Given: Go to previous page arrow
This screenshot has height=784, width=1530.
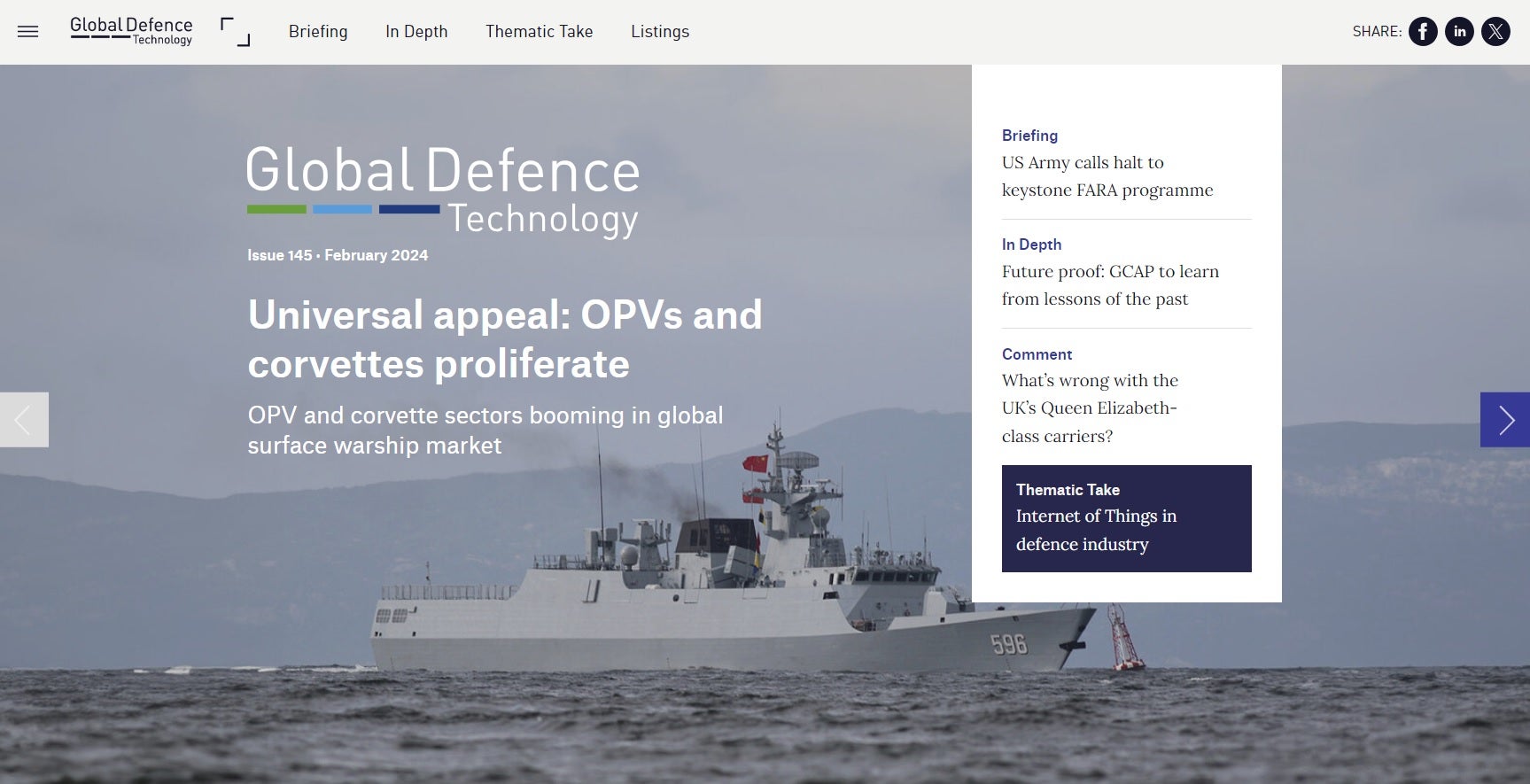Looking at the screenshot, I should tap(24, 420).
